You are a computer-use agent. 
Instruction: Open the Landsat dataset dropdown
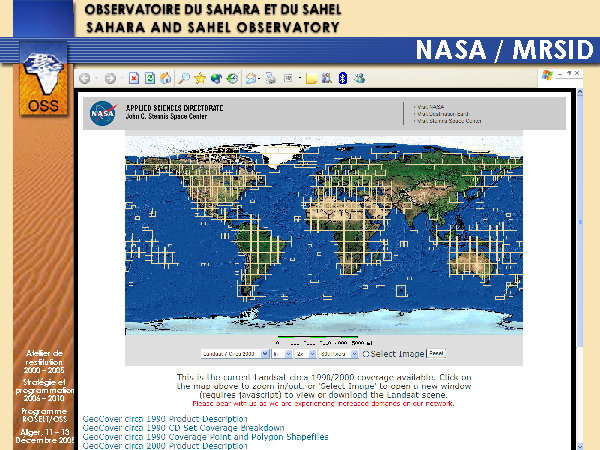click(x=235, y=354)
